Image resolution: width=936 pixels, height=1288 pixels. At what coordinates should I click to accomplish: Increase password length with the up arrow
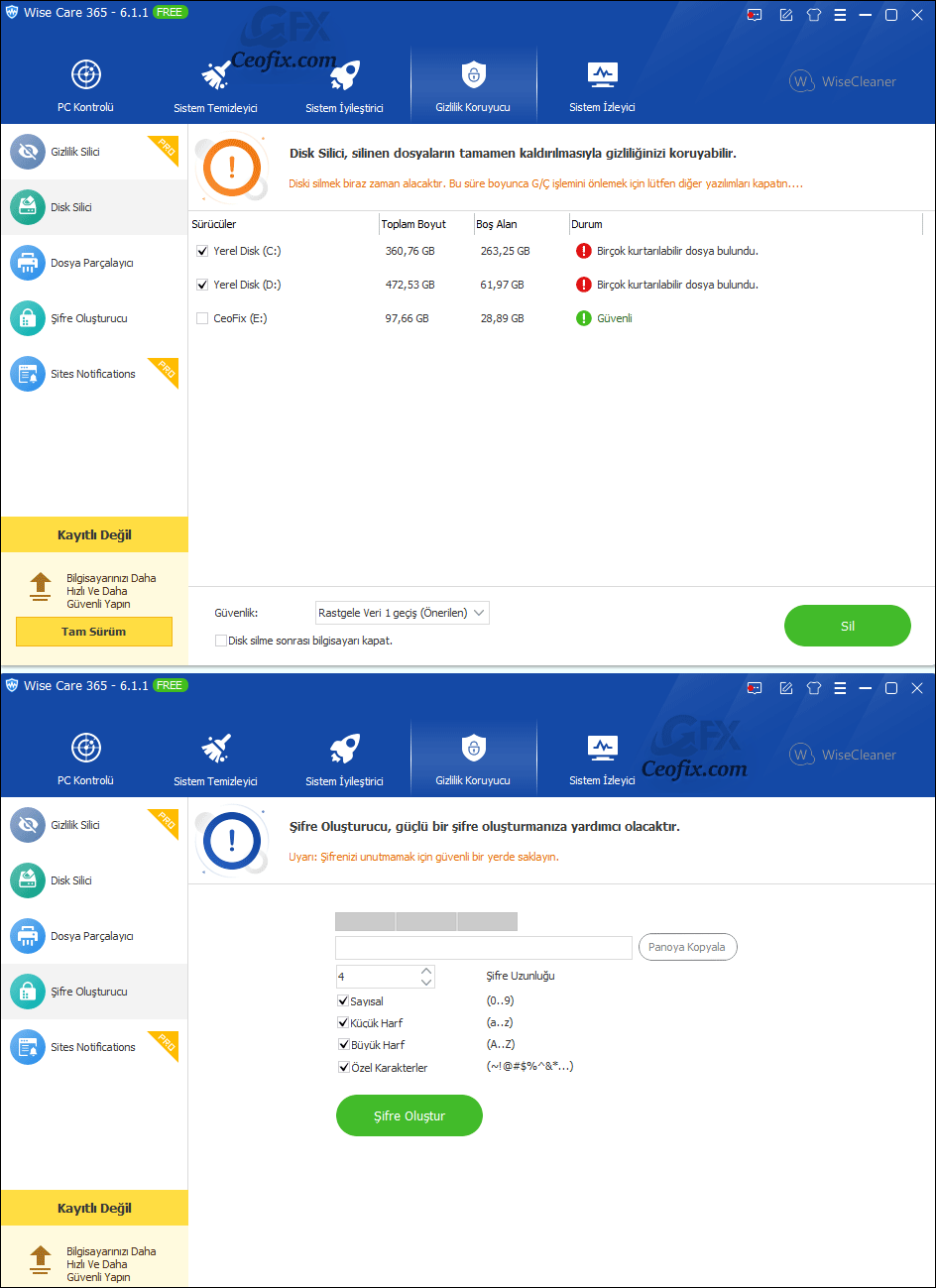coord(426,971)
